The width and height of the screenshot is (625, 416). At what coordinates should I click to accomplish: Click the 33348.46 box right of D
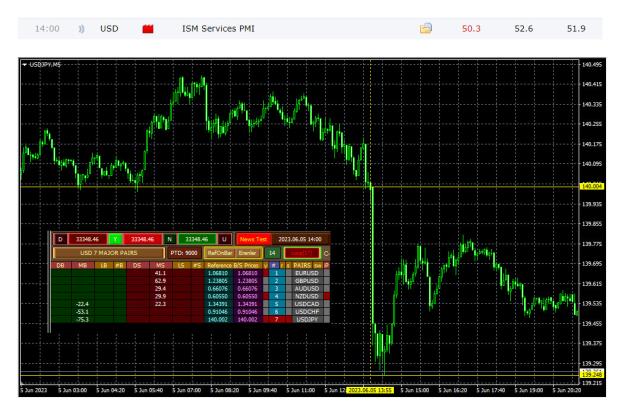(87, 239)
